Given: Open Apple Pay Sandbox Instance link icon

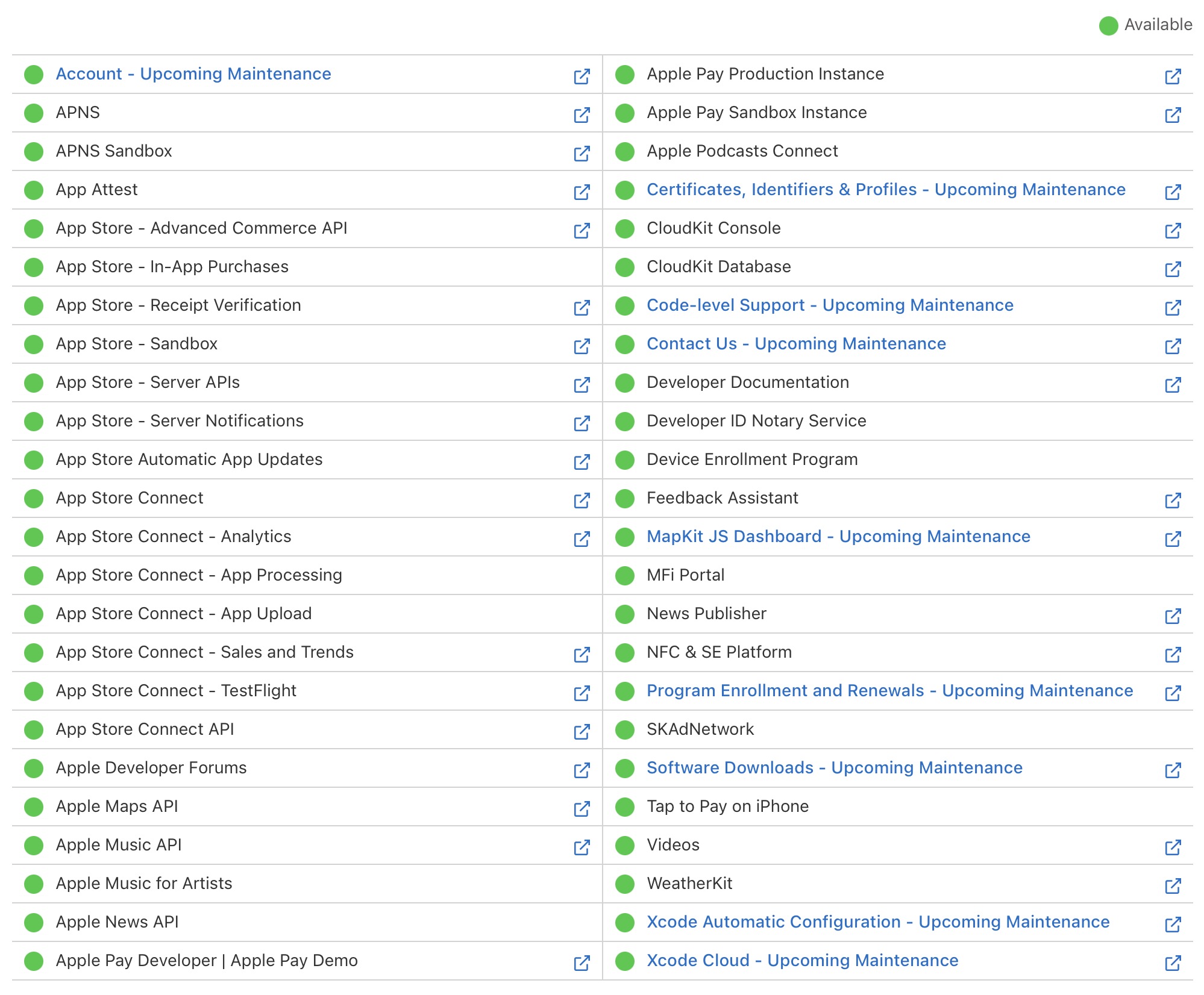Looking at the screenshot, I should click(x=1173, y=114).
